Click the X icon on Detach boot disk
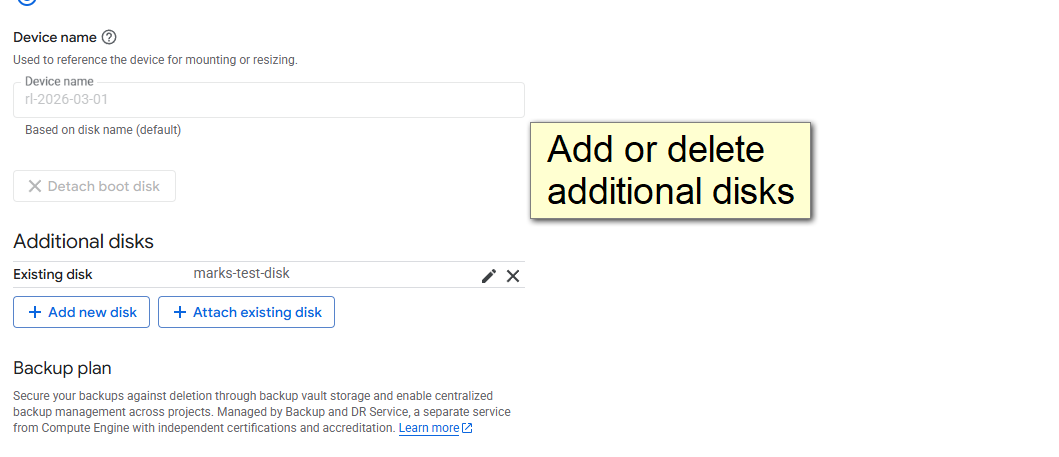The image size is (1059, 457). 35,186
